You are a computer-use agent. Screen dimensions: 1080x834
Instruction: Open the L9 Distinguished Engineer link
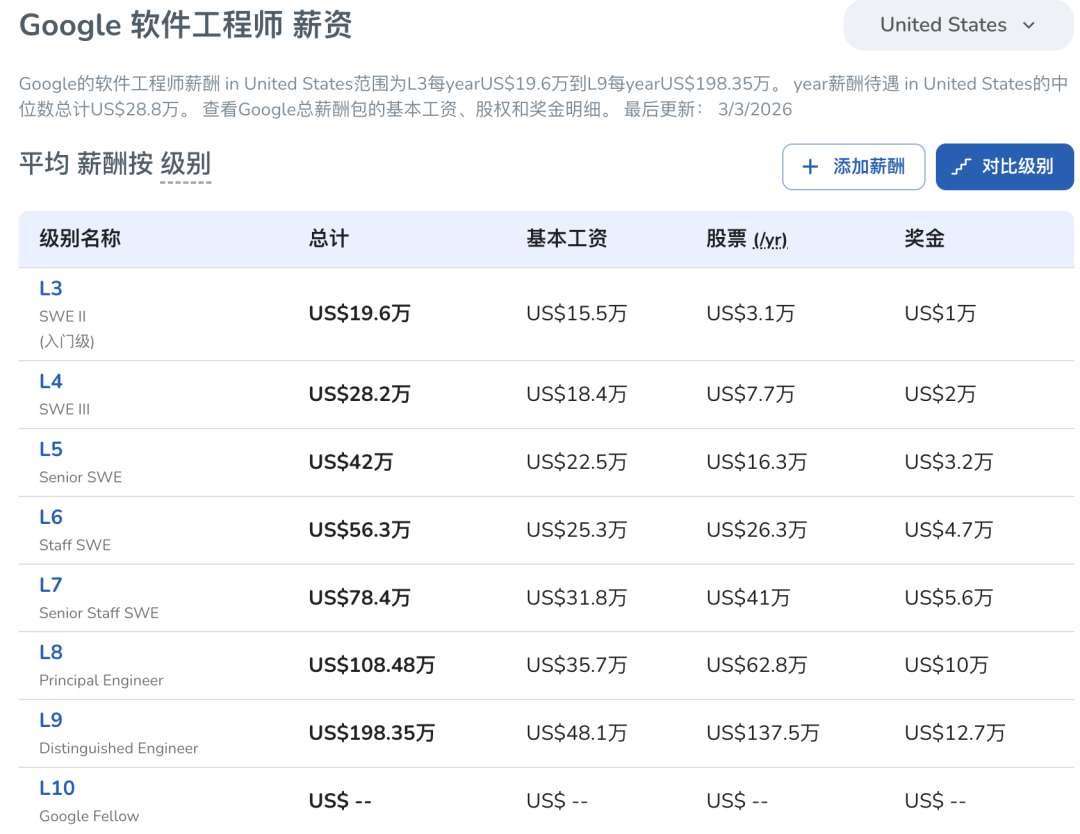coord(51,720)
